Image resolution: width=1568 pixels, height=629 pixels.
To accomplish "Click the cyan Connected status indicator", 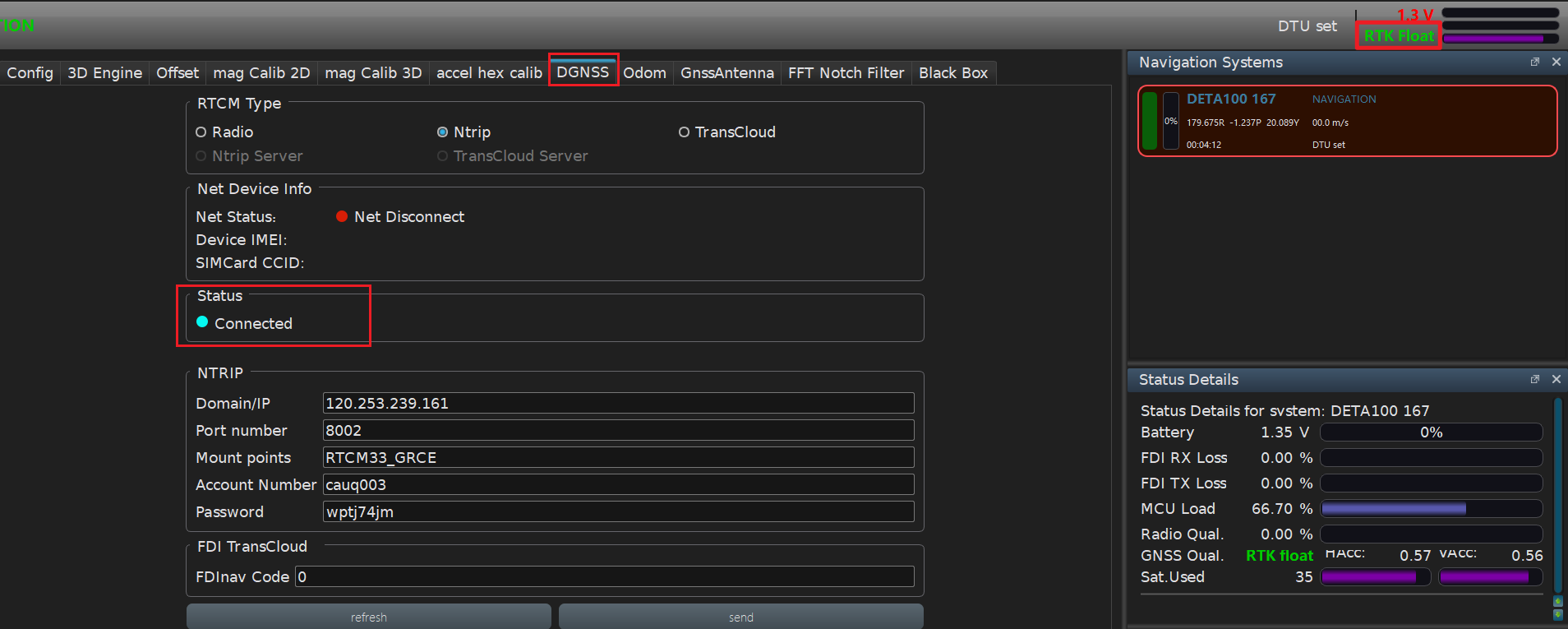I will [x=202, y=321].
